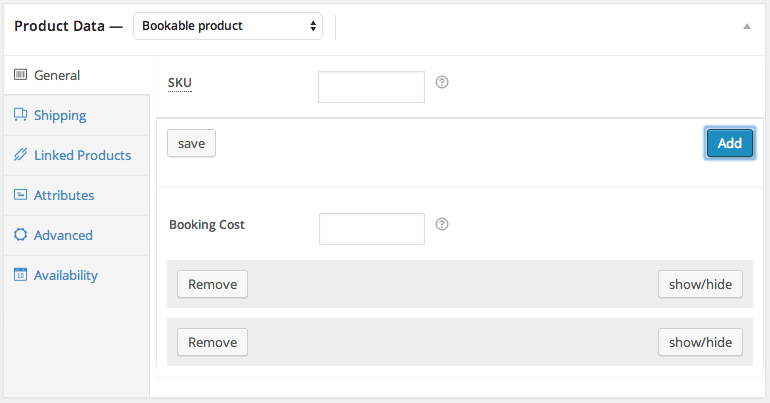
Task: Click the help icon beside Booking Cost
Action: 442,224
